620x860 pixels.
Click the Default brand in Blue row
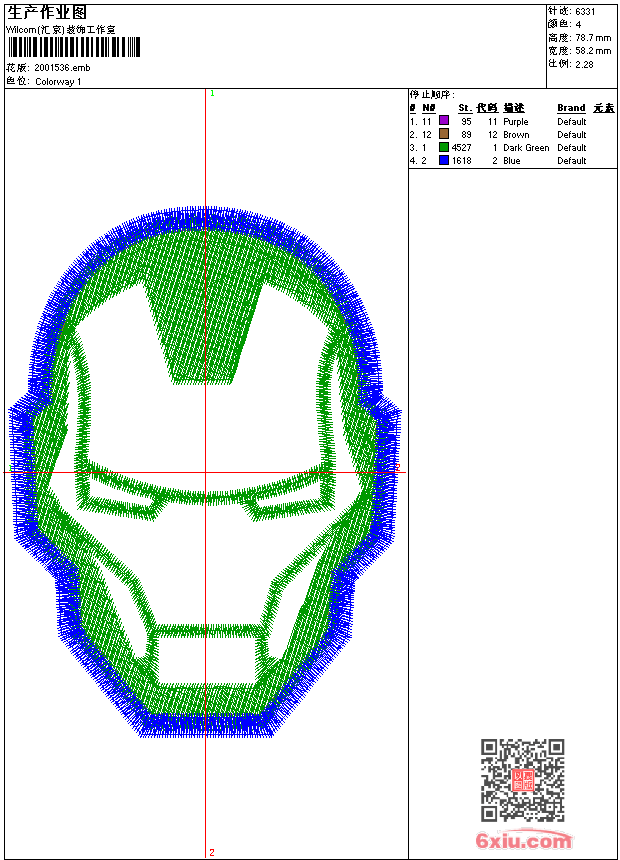point(571,161)
